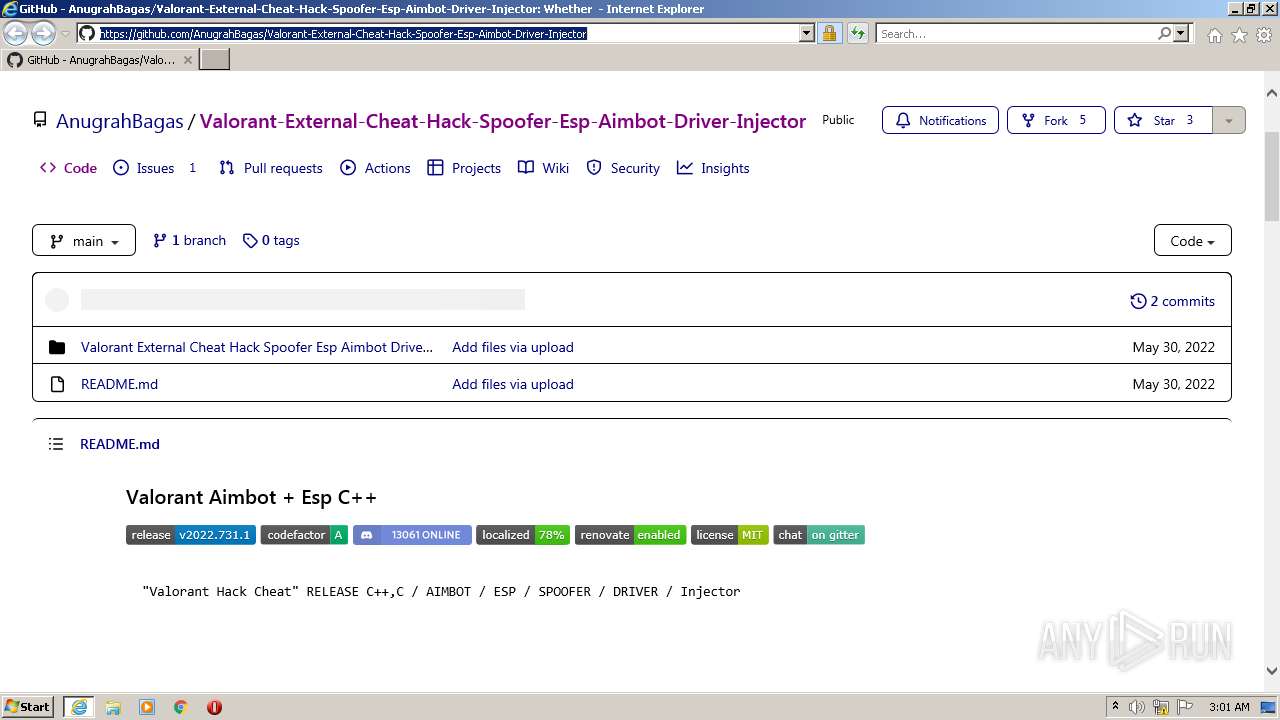Switch to the Security tab

coord(623,168)
